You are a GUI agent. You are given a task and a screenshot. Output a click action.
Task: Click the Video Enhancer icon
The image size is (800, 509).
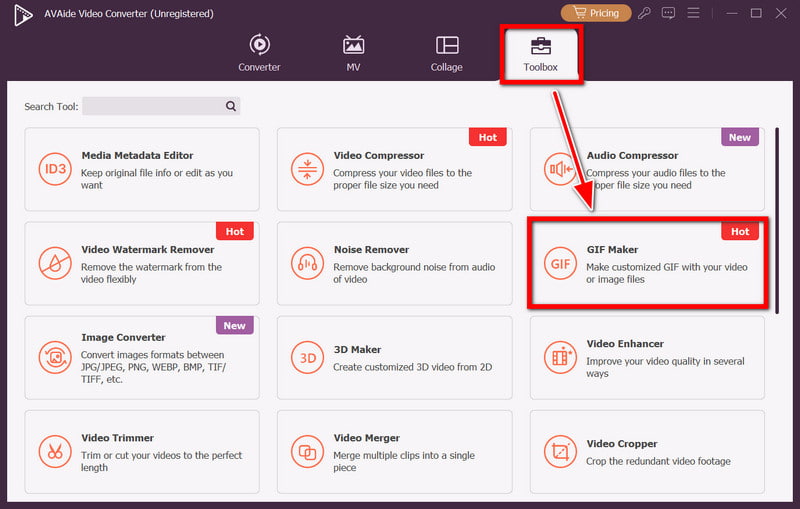(560, 358)
